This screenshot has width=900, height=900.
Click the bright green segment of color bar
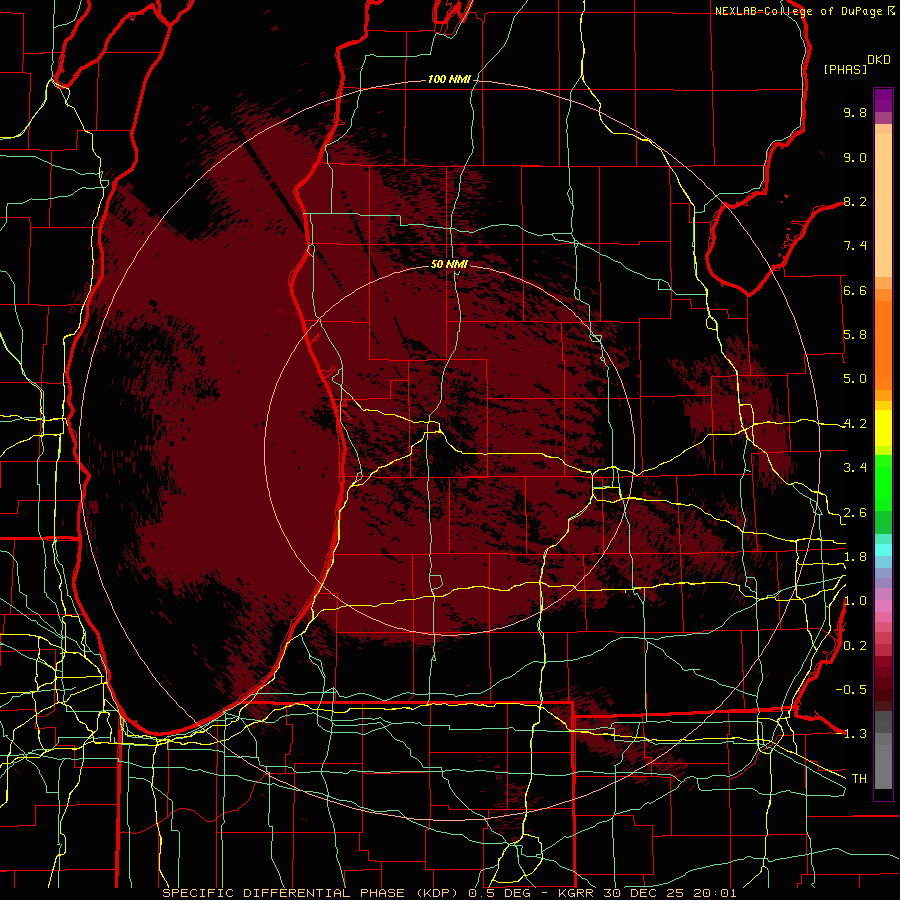point(883,485)
